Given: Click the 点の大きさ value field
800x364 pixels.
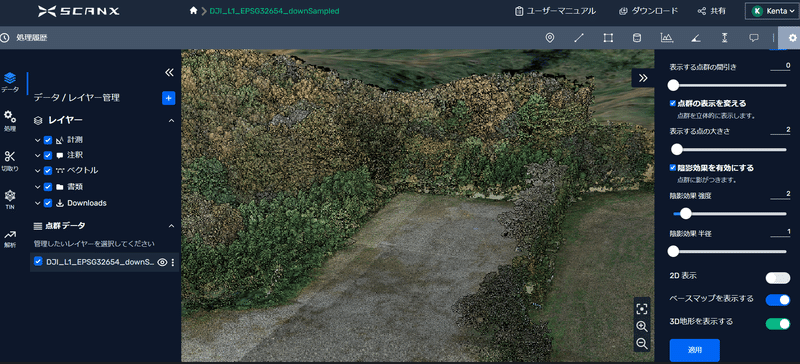Looking at the screenshot, I should click(x=781, y=130).
